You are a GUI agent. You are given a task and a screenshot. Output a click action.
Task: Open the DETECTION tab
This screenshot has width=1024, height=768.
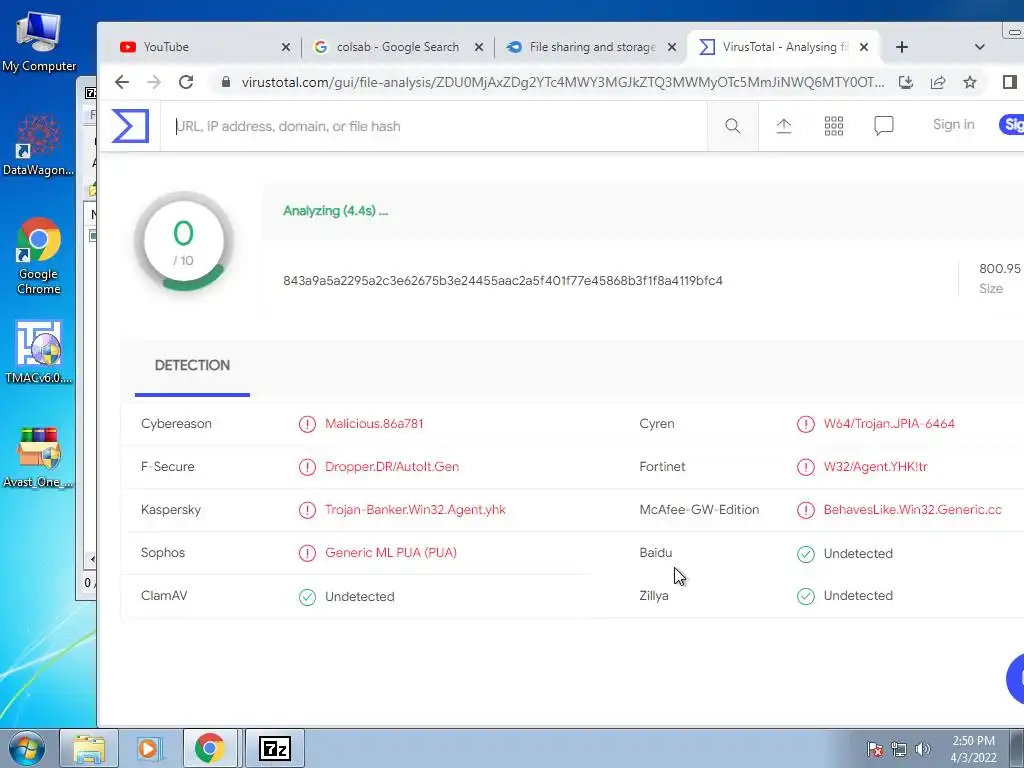pos(192,366)
